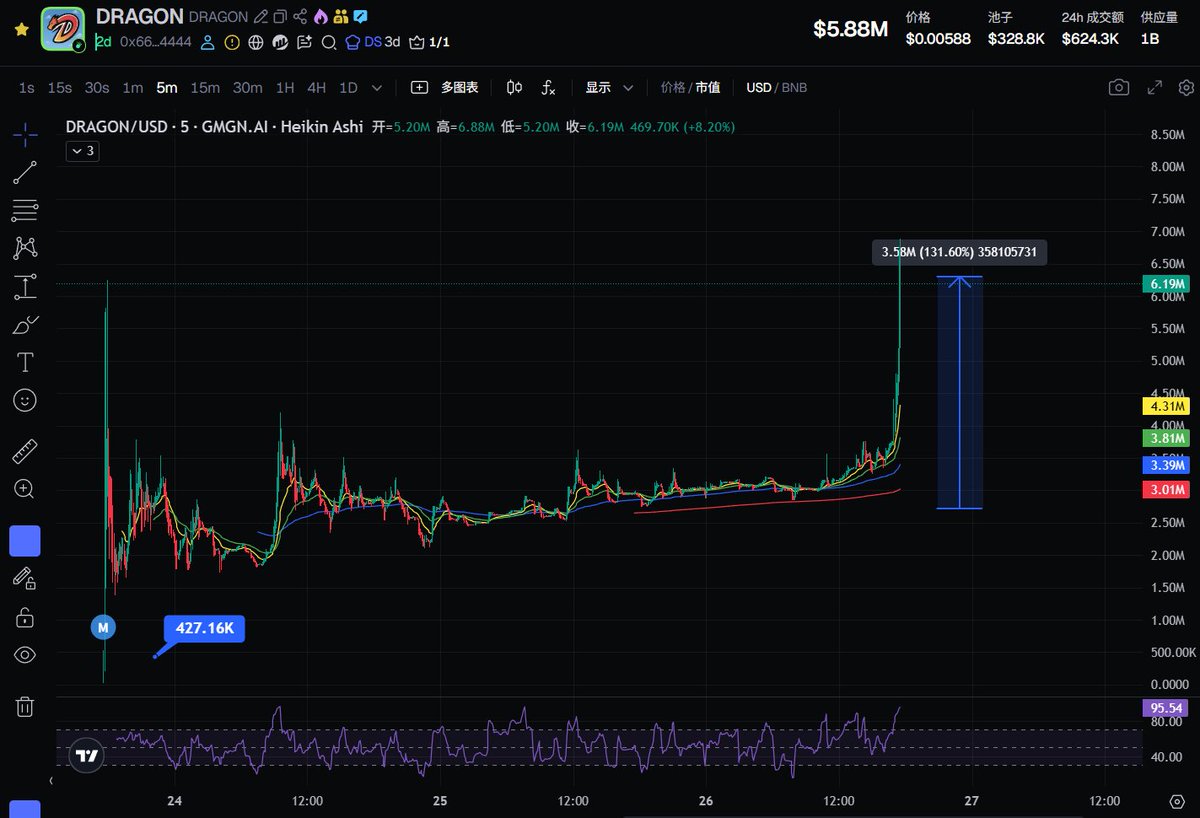Click the 6.19M current price label

point(1164,284)
